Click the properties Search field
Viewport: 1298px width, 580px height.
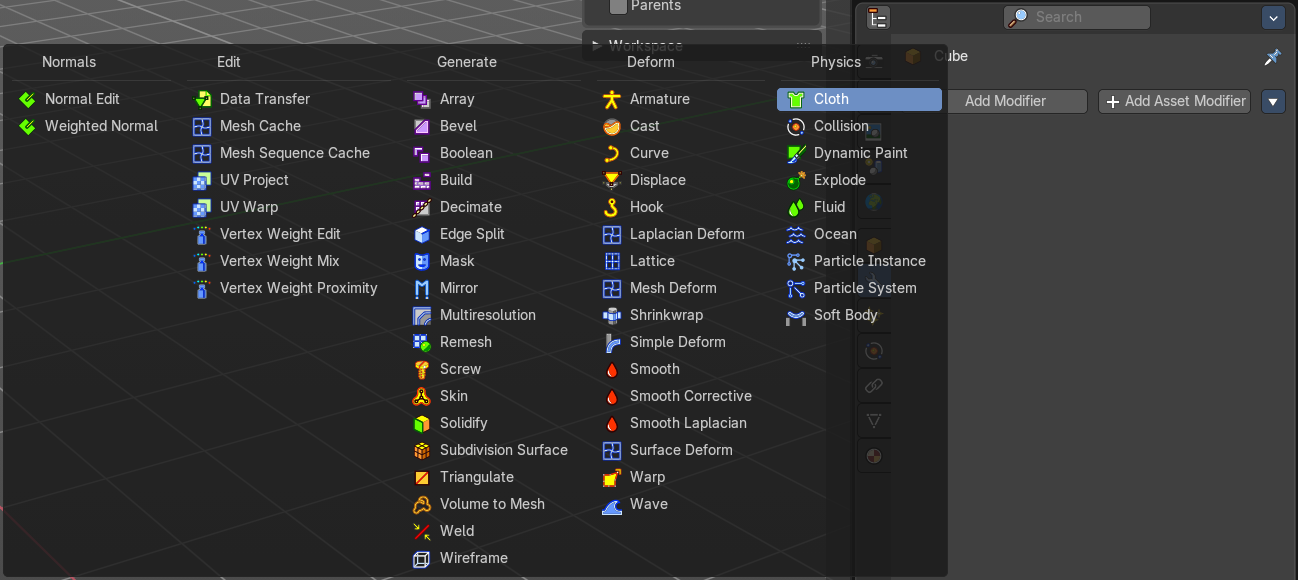pyautogui.click(x=1077, y=18)
